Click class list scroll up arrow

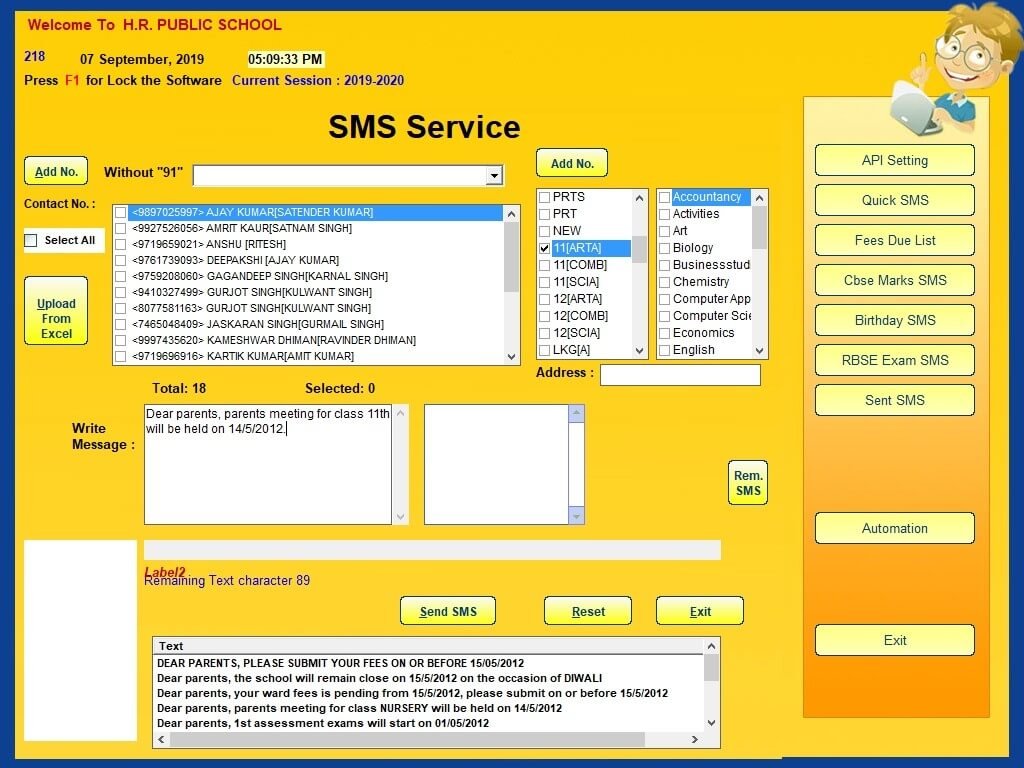[639, 197]
